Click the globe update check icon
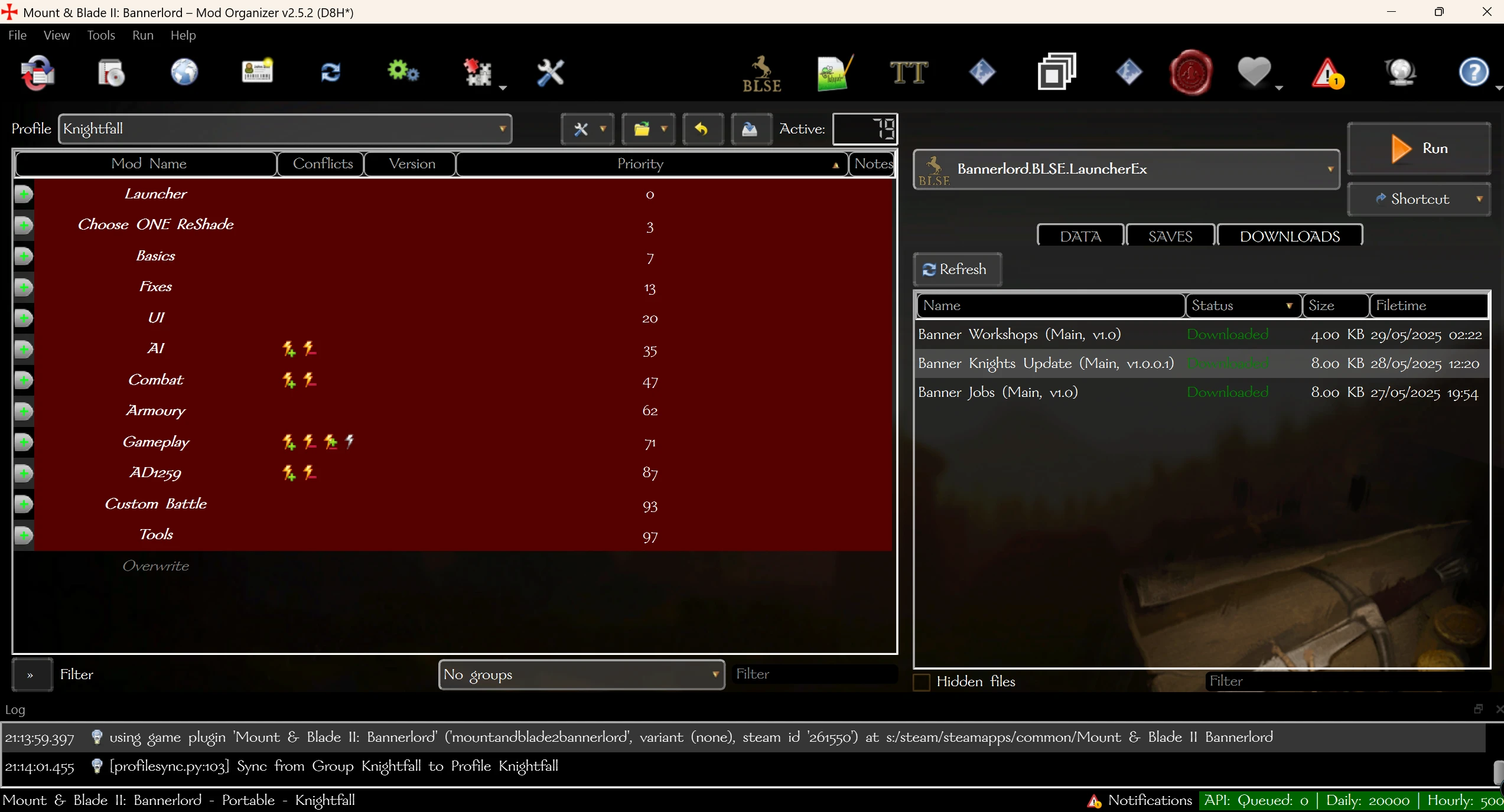 coord(1401,73)
